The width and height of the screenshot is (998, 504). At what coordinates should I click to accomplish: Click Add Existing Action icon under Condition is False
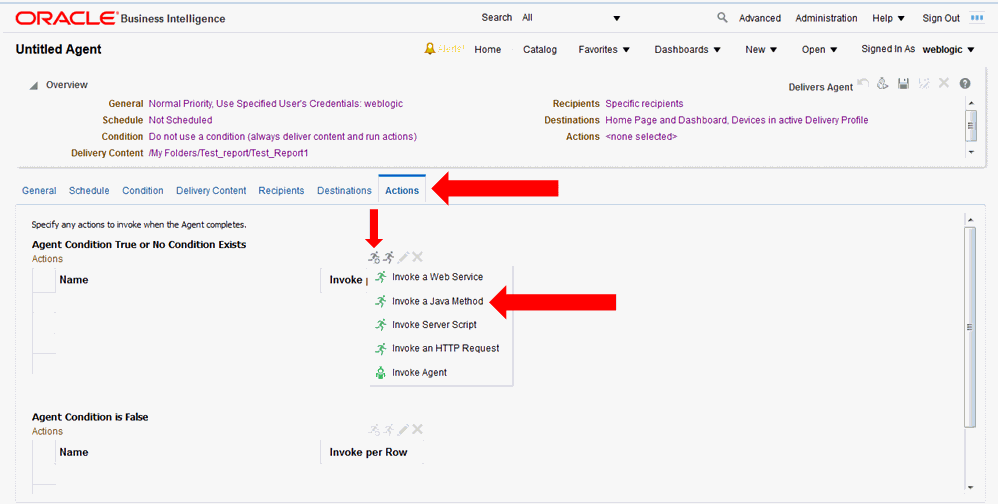coord(389,430)
